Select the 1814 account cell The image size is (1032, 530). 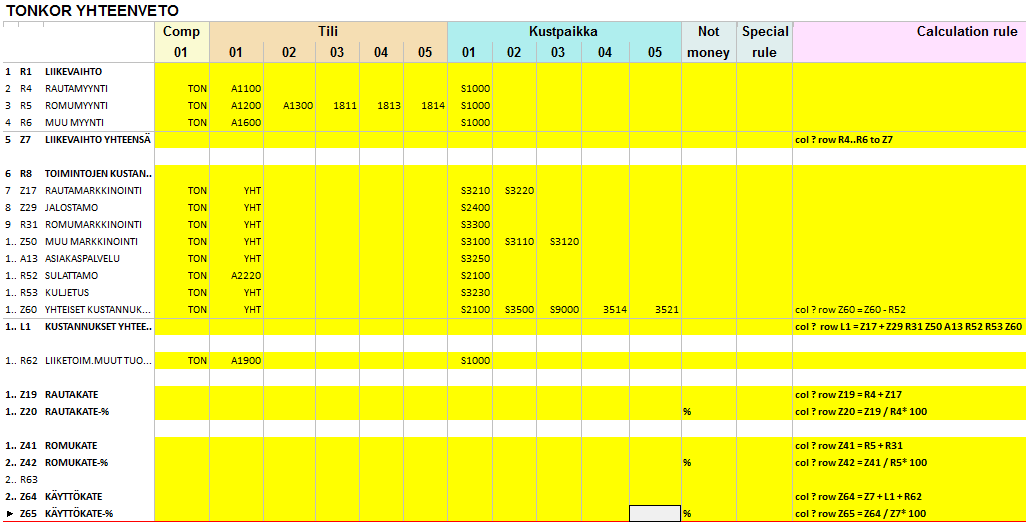coord(432,106)
